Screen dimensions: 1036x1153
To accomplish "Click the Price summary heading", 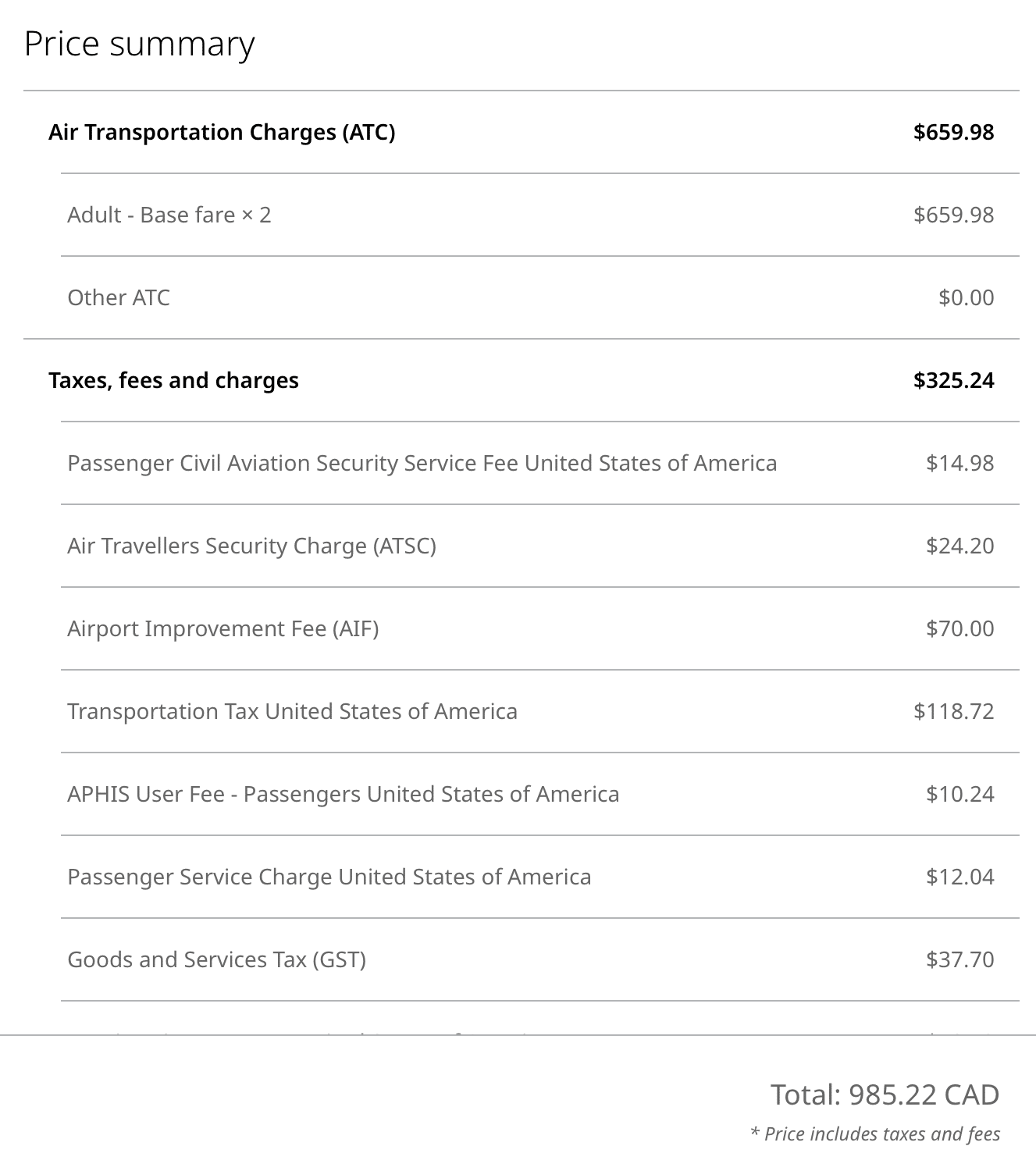I will pyautogui.click(x=139, y=44).
